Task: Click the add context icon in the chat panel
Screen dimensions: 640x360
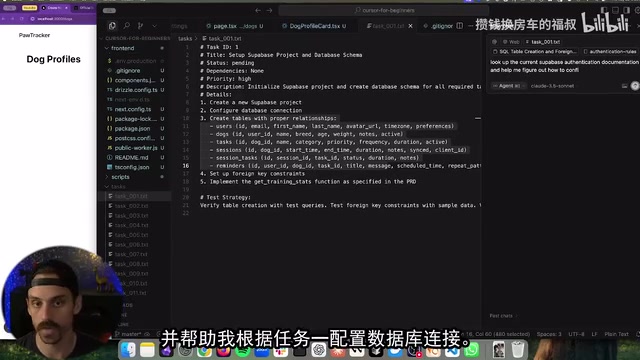Action: [x=494, y=42]
